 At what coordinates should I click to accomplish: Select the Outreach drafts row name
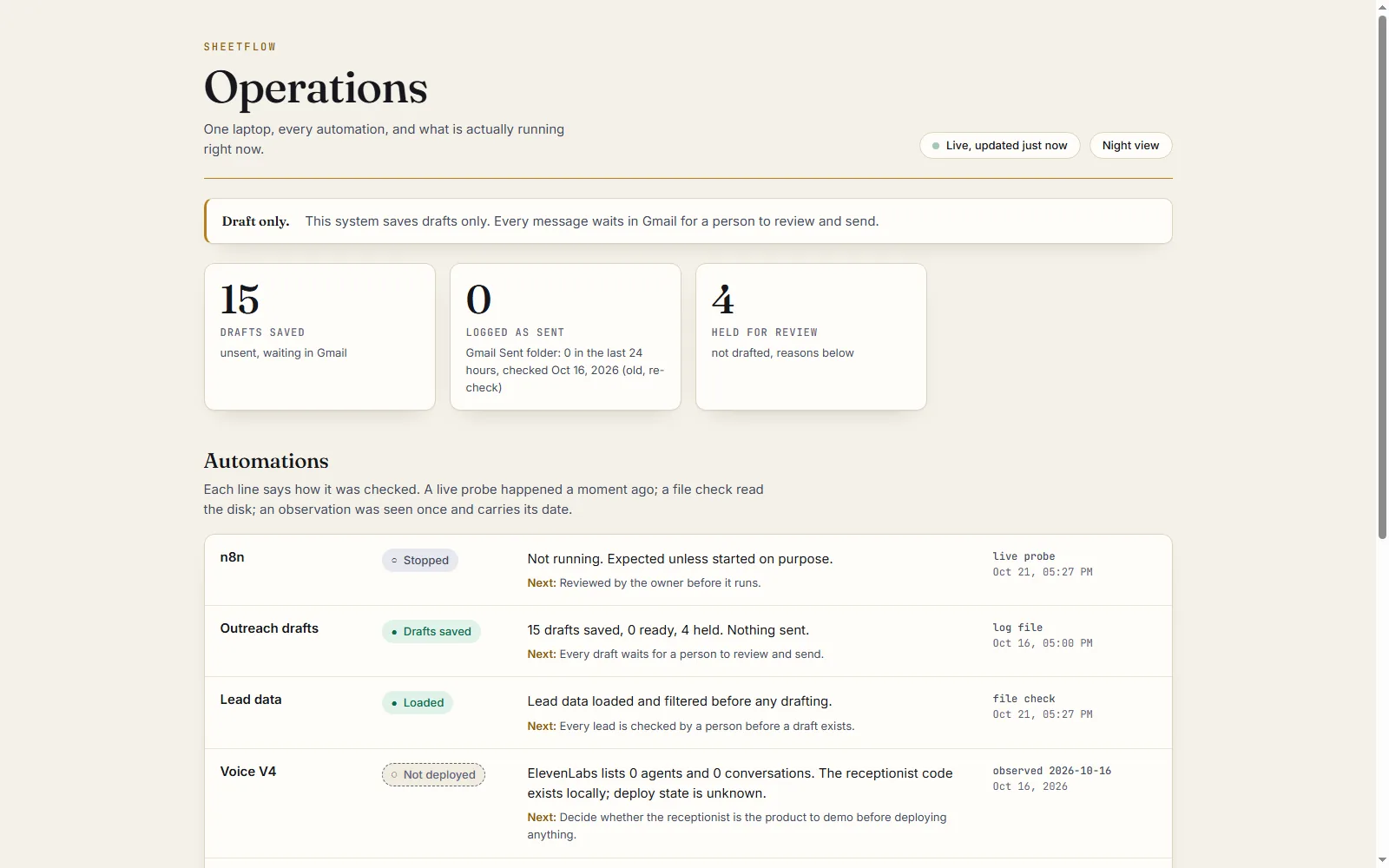point(269,628)
